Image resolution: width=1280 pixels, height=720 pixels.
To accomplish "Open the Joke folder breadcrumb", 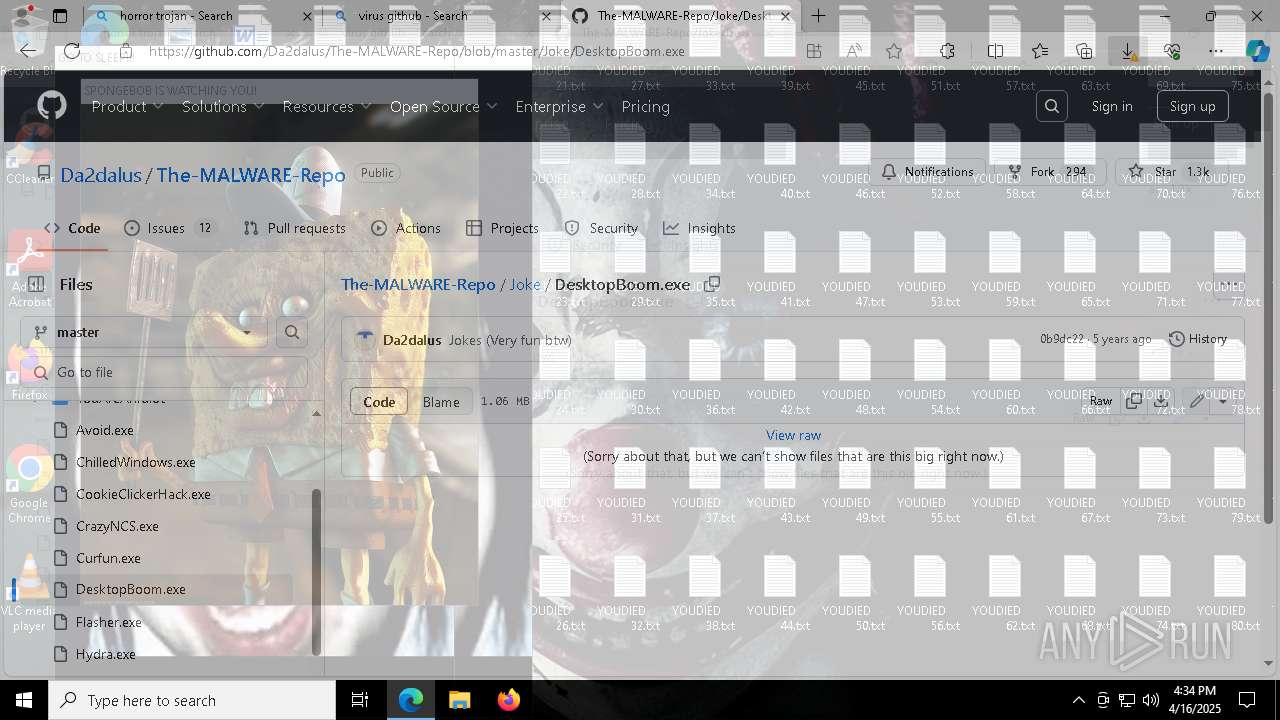I will (x=524, y=284).
